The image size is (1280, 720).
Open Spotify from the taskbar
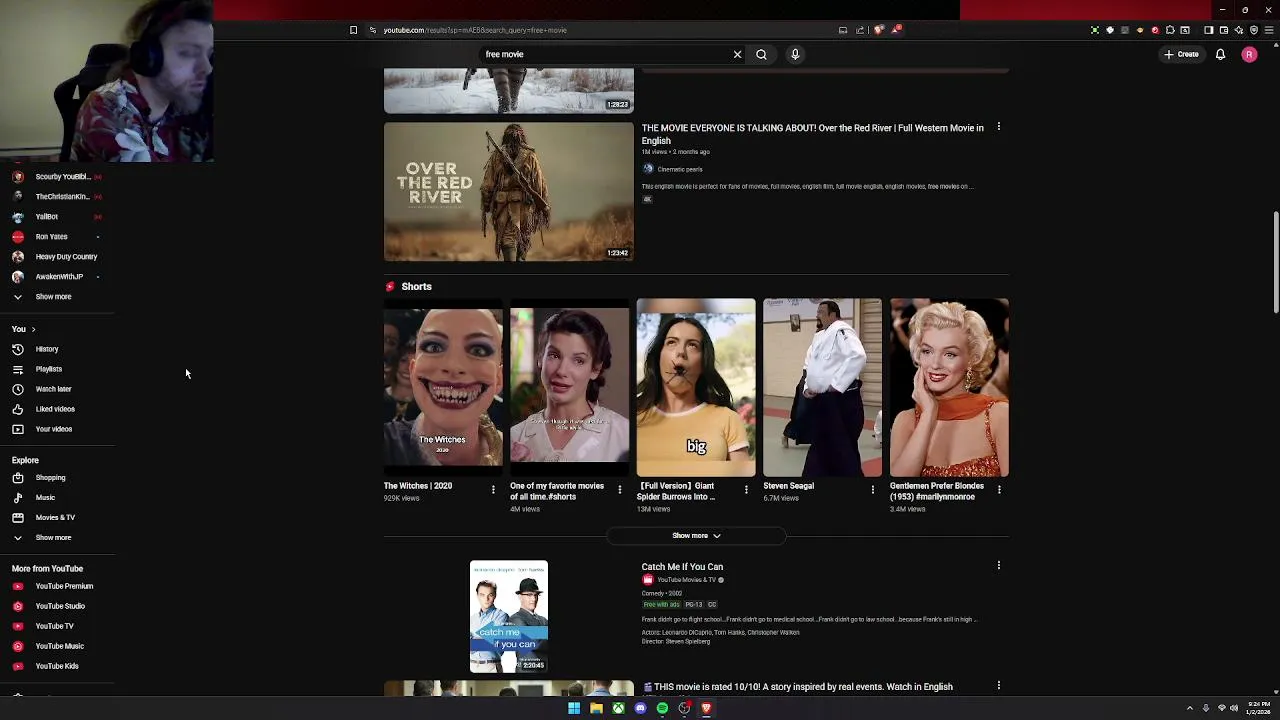[662, 708]
